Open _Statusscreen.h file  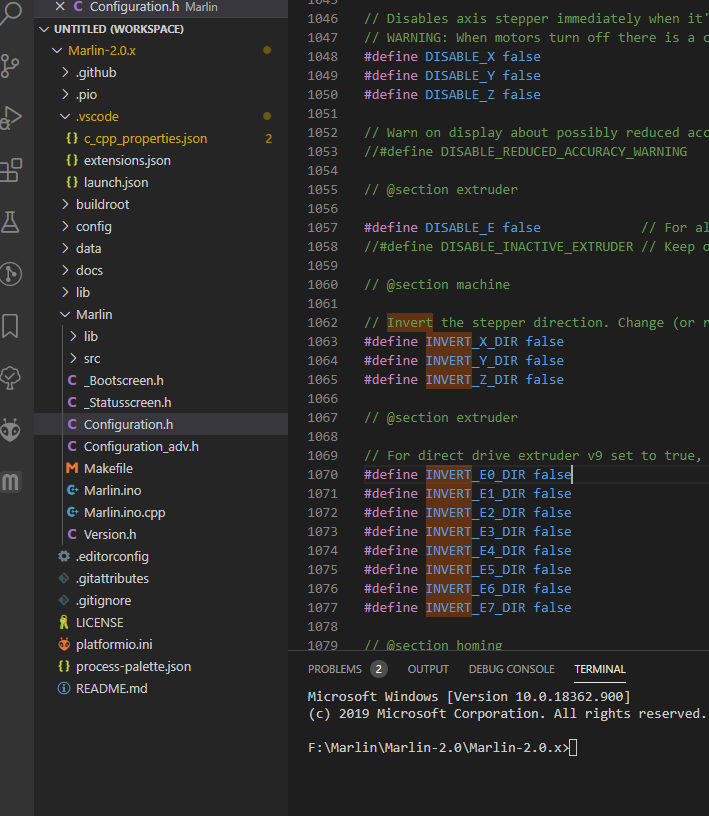click(128, 402)
